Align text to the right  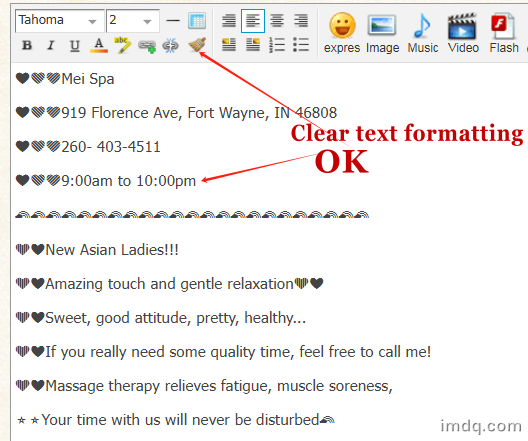pos(301,21)
